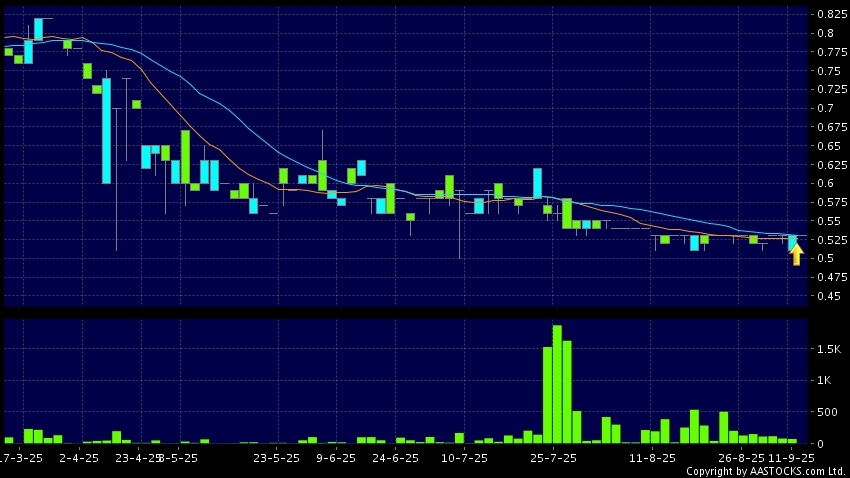This screenshot has height=478, width=850.
Task: Click the 26-8-25 date label
Action: pyautogui.click(x=741, y=458)
